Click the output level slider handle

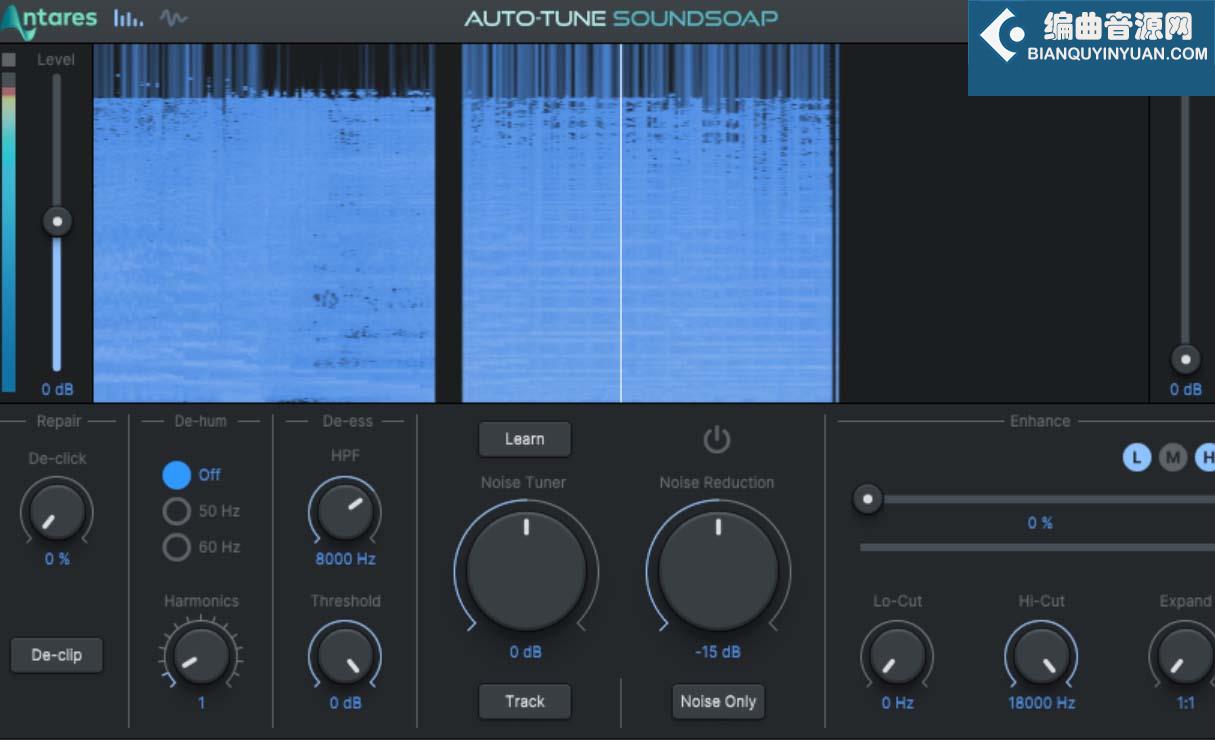[x=1185, y=359]
